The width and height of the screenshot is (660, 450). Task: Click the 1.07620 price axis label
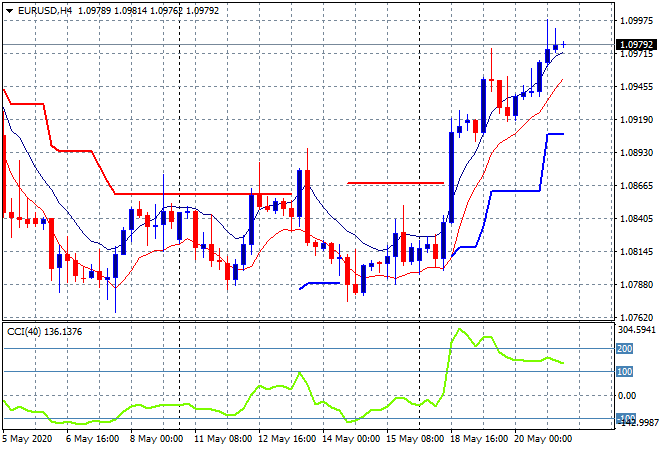[x=637, y=318]
